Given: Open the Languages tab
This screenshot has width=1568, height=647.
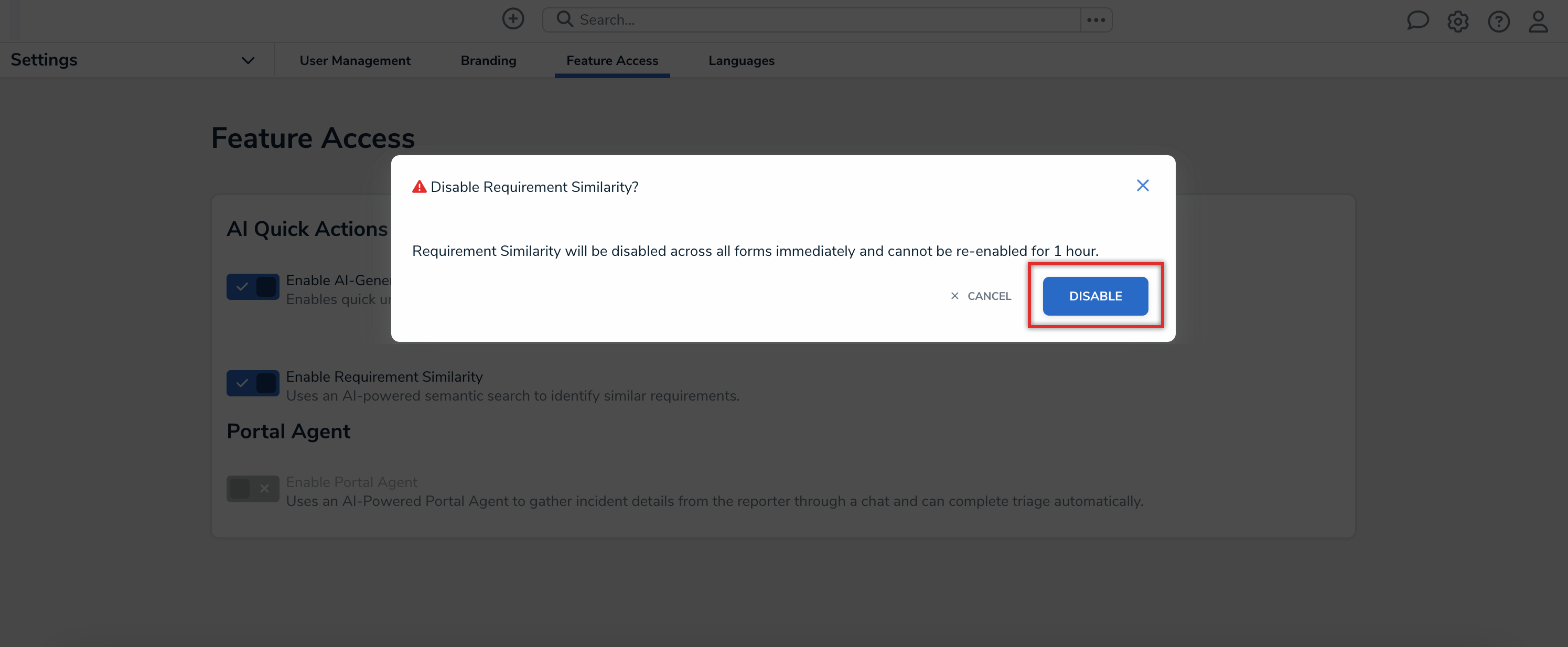Looking at the screenshot, I should coord(741,60).
